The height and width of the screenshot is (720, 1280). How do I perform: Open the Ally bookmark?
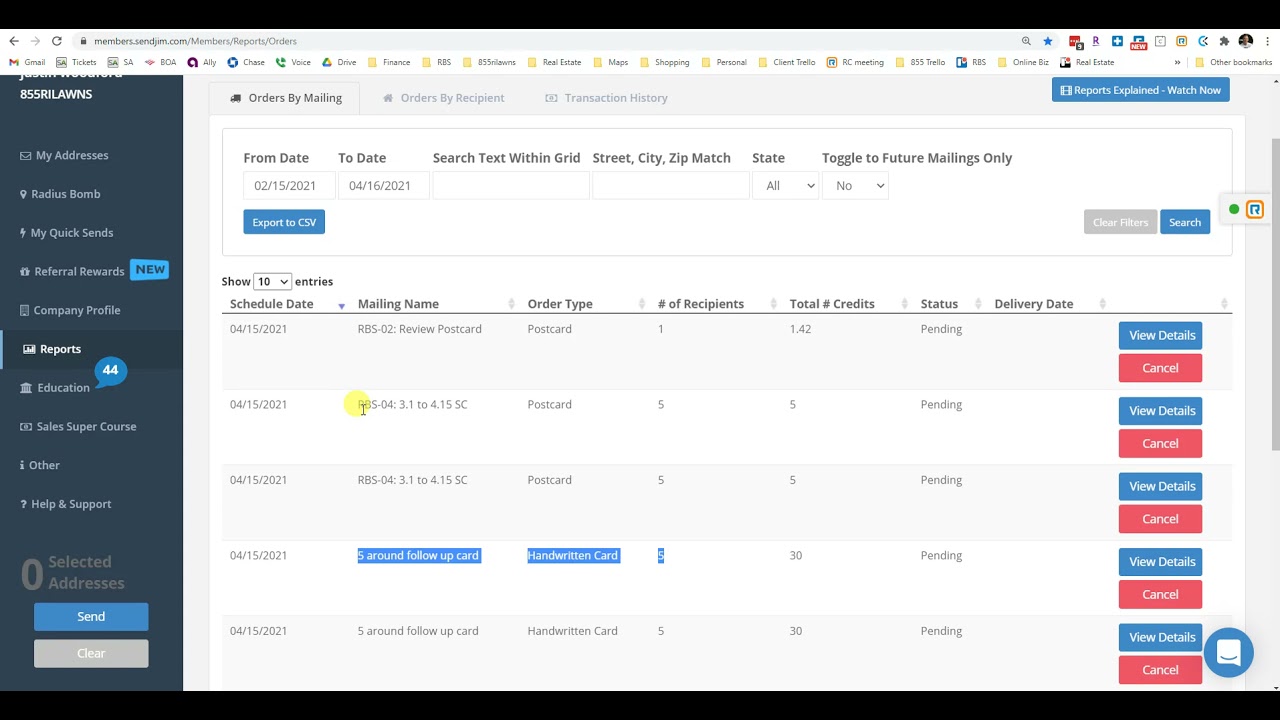(202, 62)
